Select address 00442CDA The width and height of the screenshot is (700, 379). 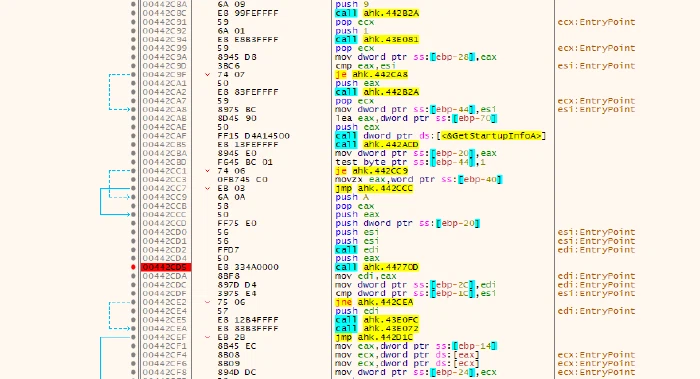tap(164, 276)
